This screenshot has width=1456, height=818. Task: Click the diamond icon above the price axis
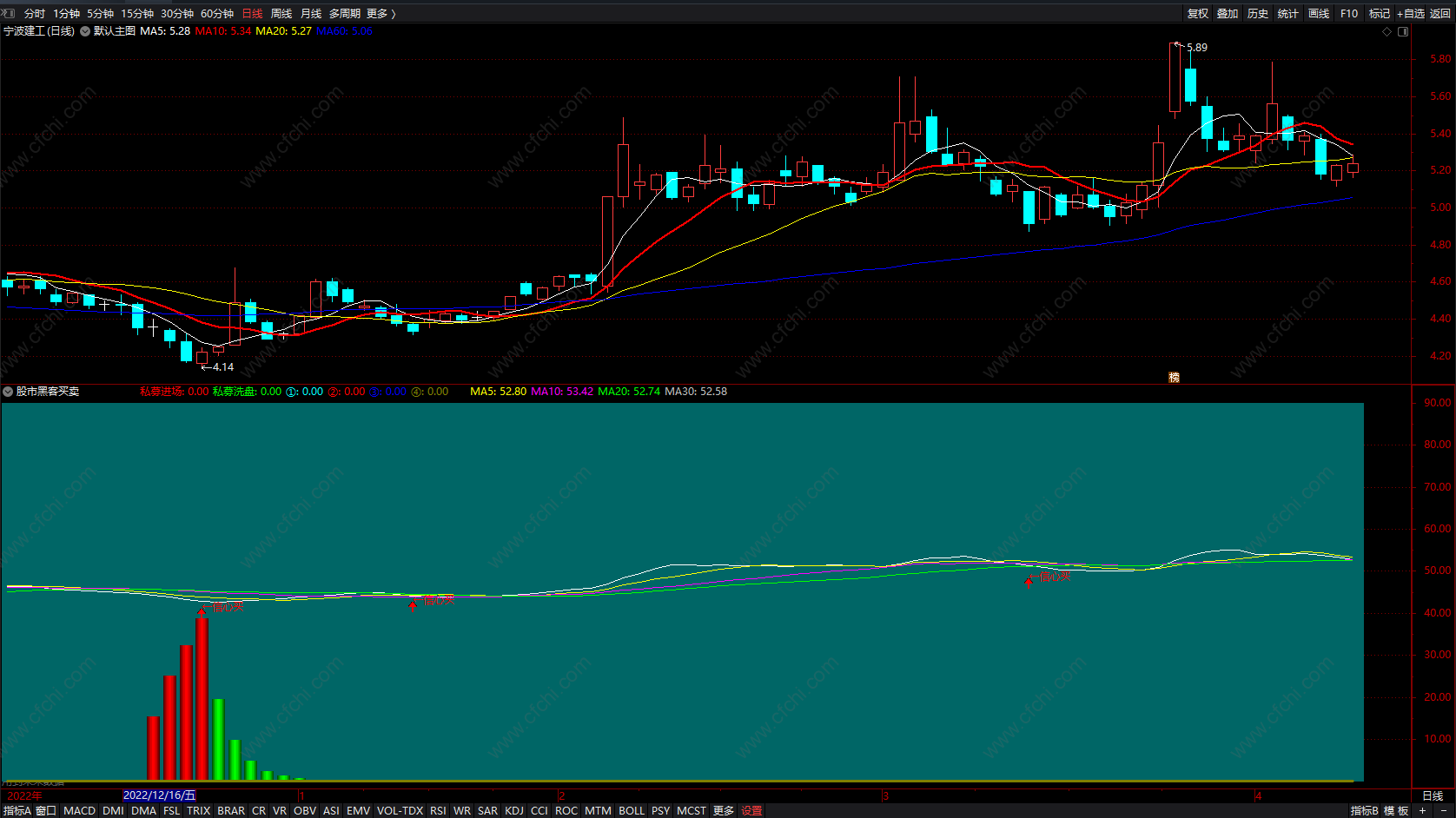click(1387, 31)
